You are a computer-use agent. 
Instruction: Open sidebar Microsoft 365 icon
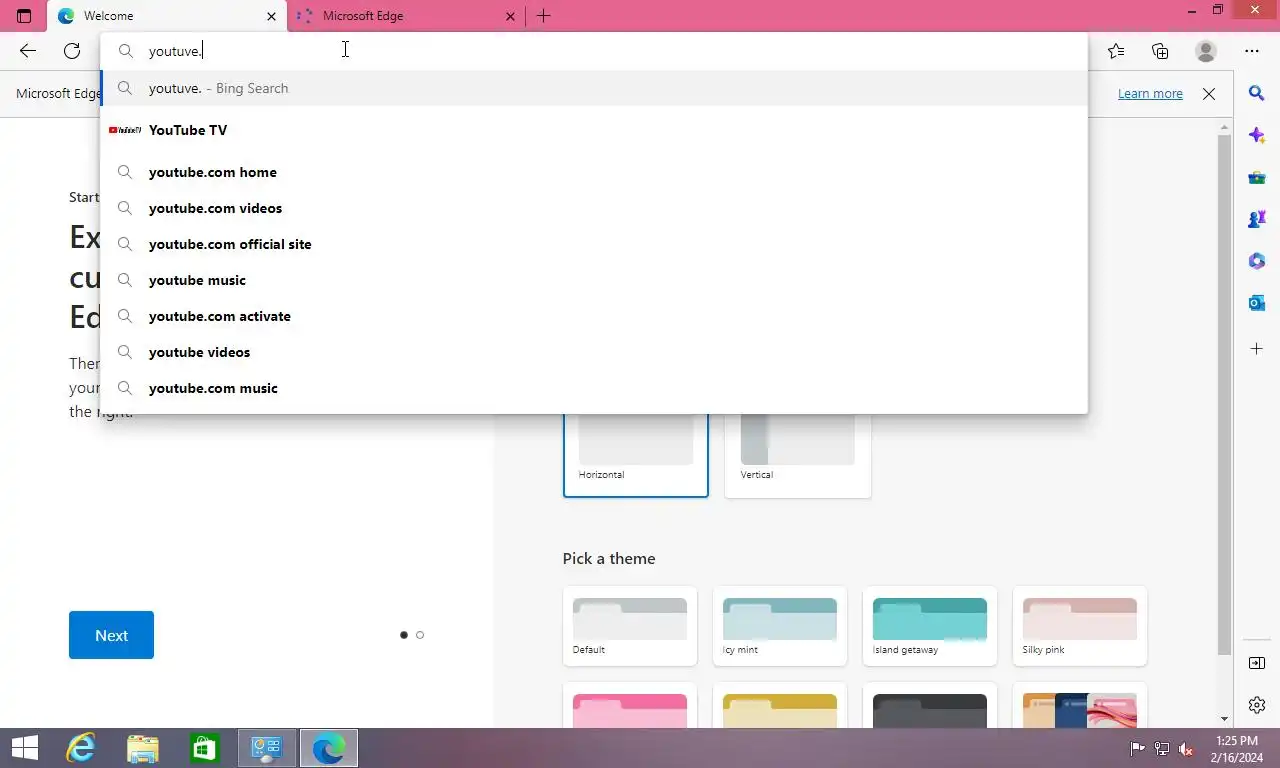tap(1257, 261)
